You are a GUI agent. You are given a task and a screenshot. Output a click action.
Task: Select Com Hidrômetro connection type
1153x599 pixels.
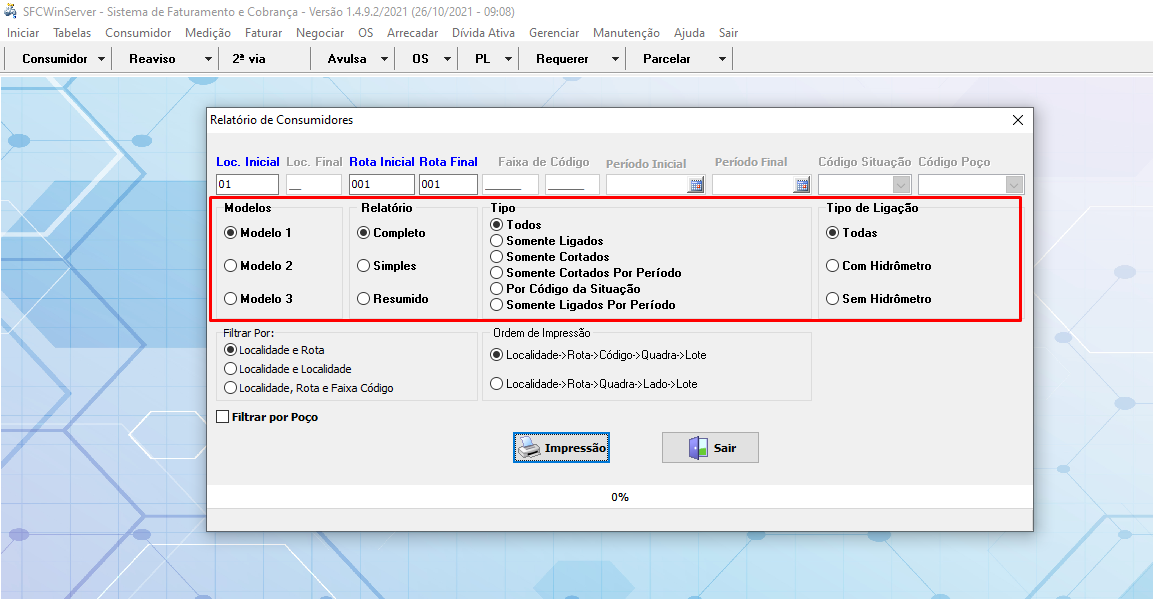pos(833,266)
